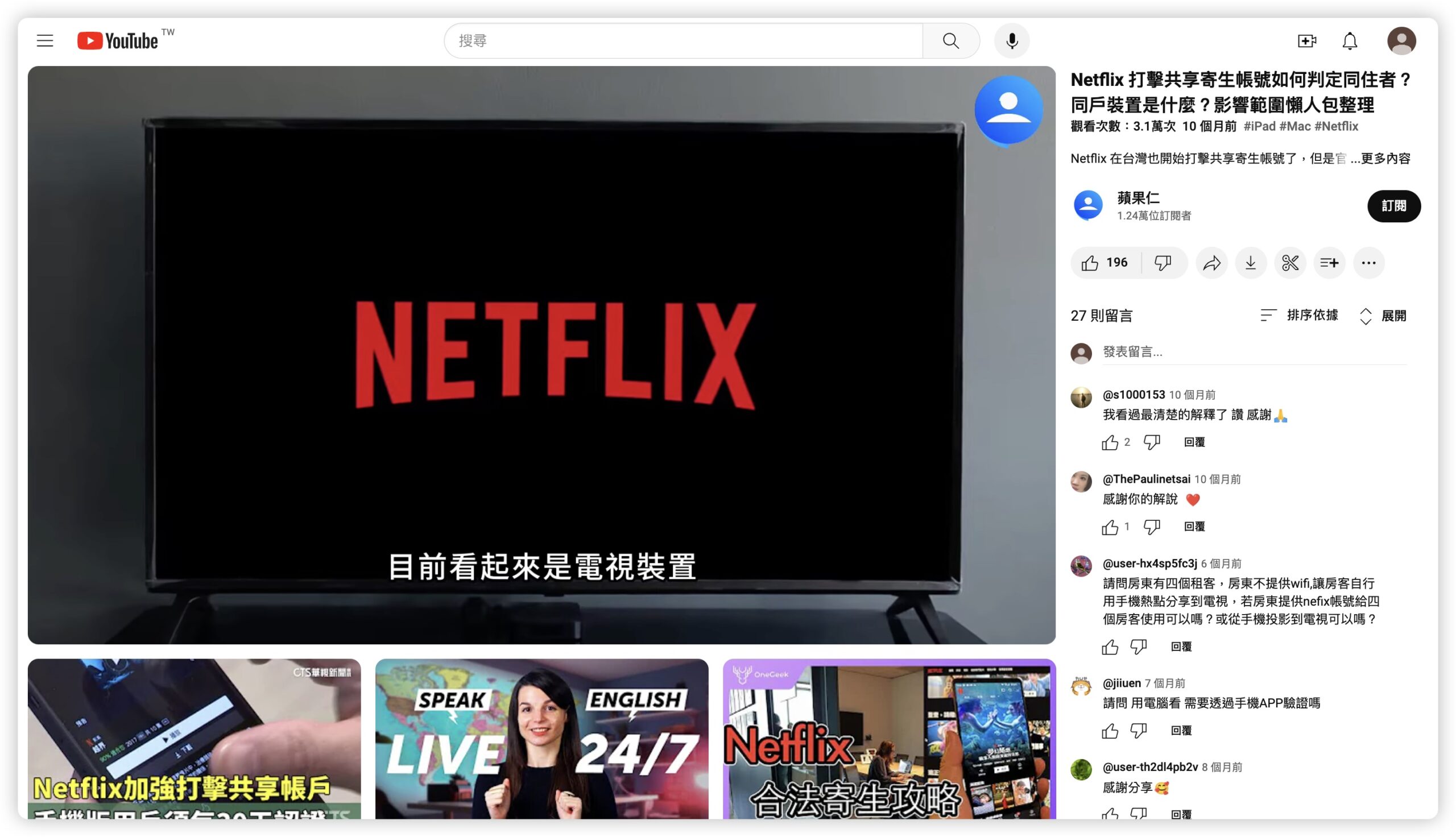1456x837 pixels.
Task: Click the 27 則留言 comment count
Action: click(x=1101, y=316)
